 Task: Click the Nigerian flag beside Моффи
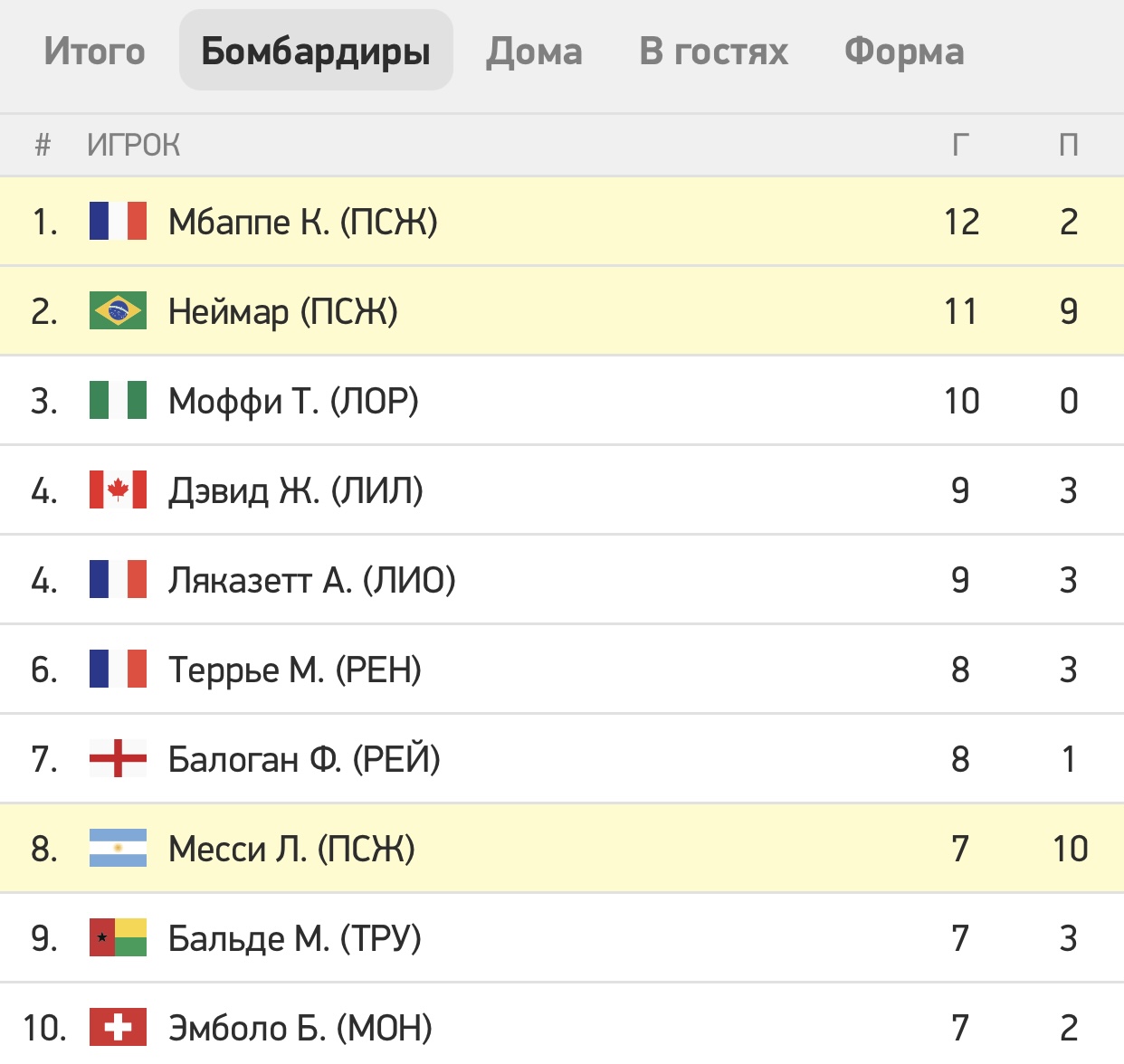[x=118, y=400]
